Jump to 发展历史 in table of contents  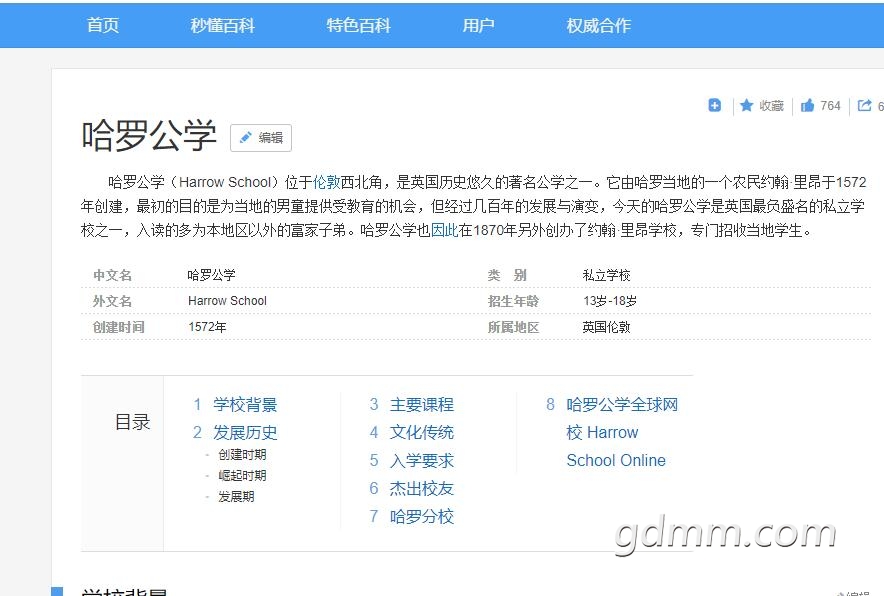(x=245, y=433)
